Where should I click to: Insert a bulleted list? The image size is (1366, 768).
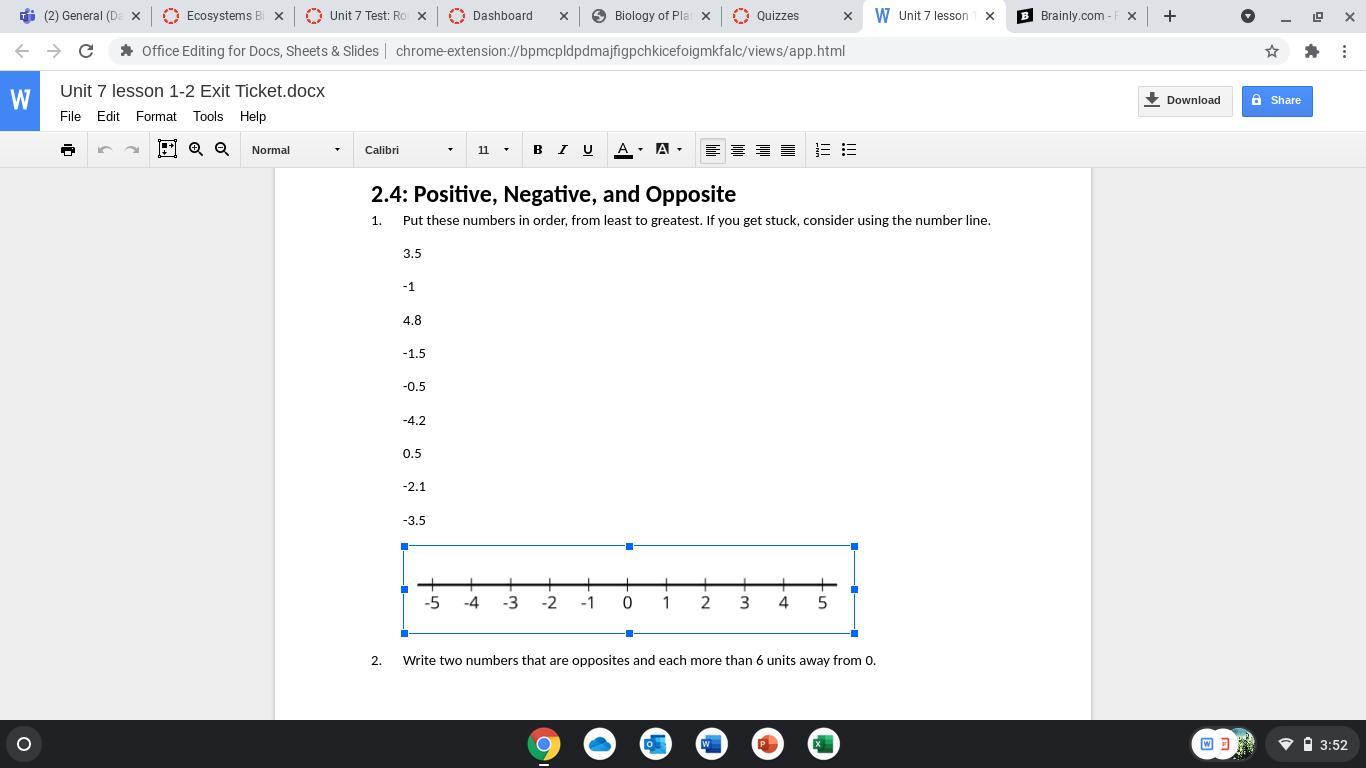(849, 150)
